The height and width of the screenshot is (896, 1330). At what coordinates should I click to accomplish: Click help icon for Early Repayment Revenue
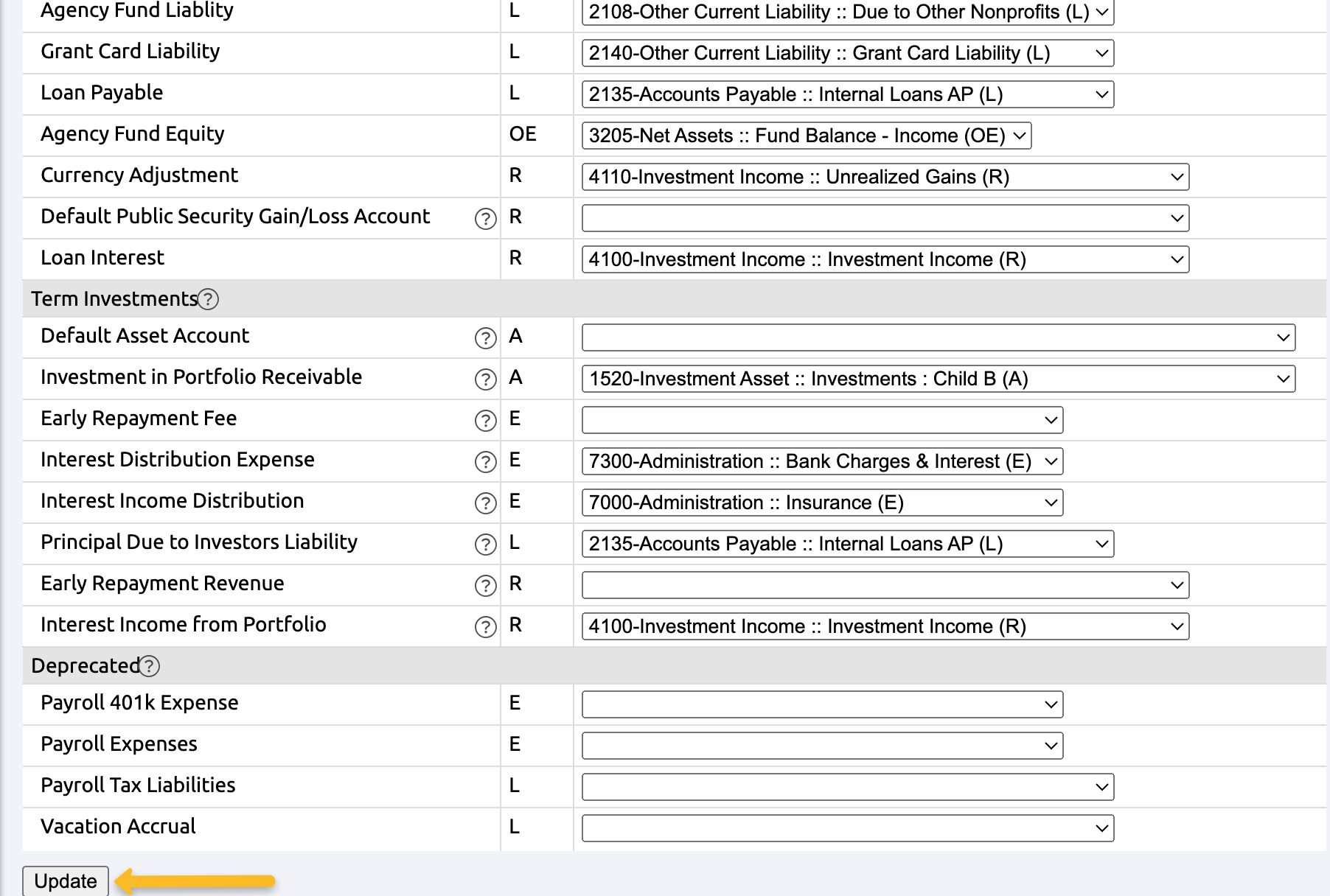[485, 586]
